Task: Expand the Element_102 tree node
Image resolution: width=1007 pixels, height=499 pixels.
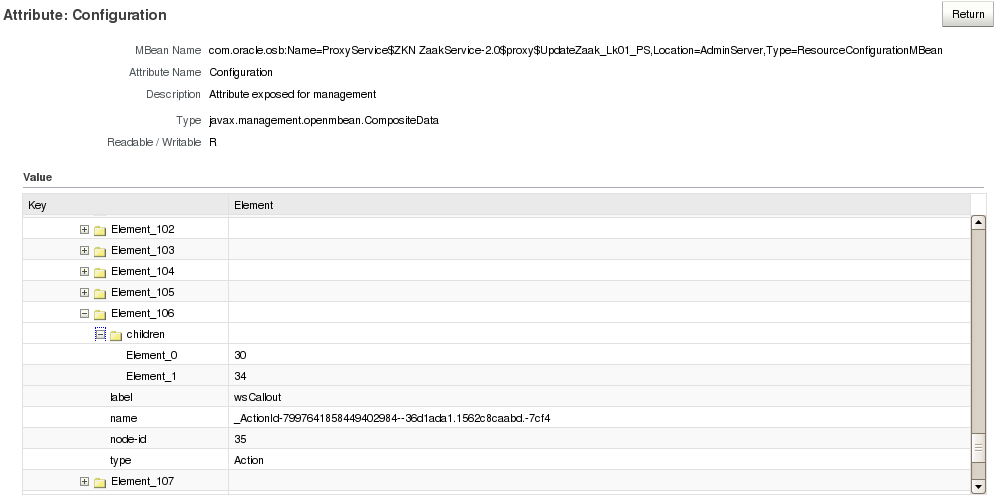Action: coord(85,230)
